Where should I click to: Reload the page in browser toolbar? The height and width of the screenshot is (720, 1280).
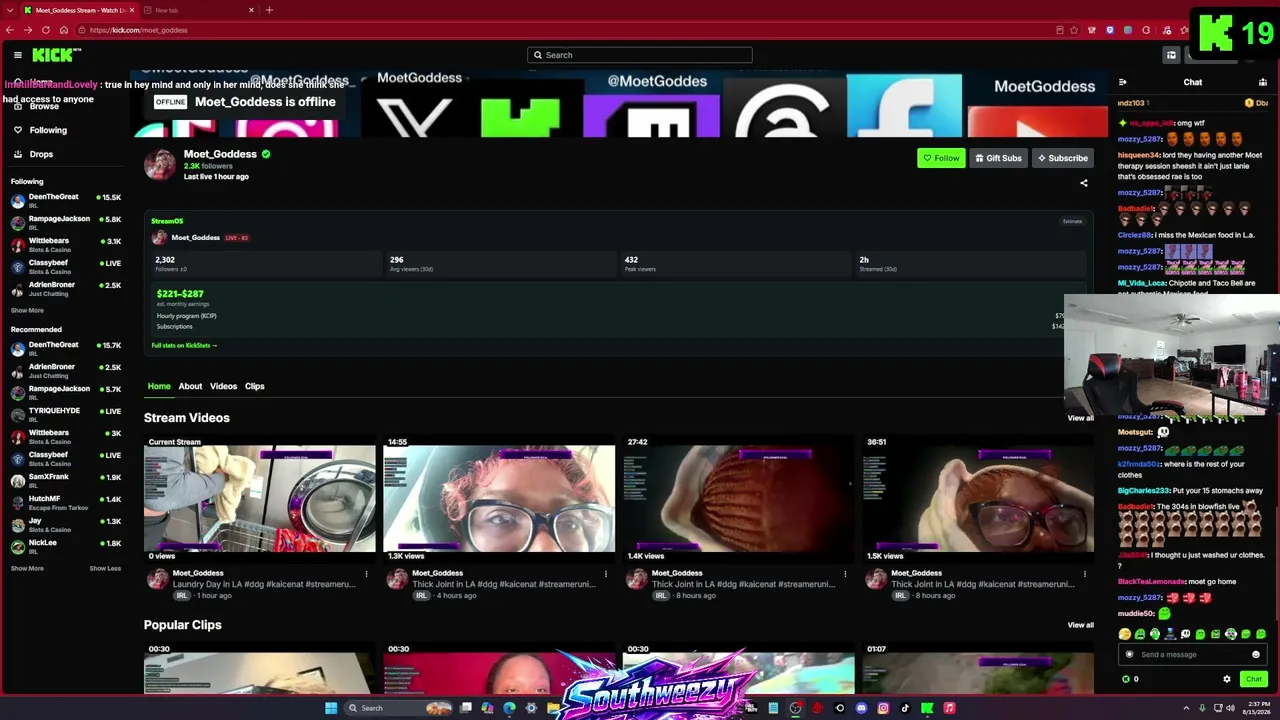click(46, 30)
